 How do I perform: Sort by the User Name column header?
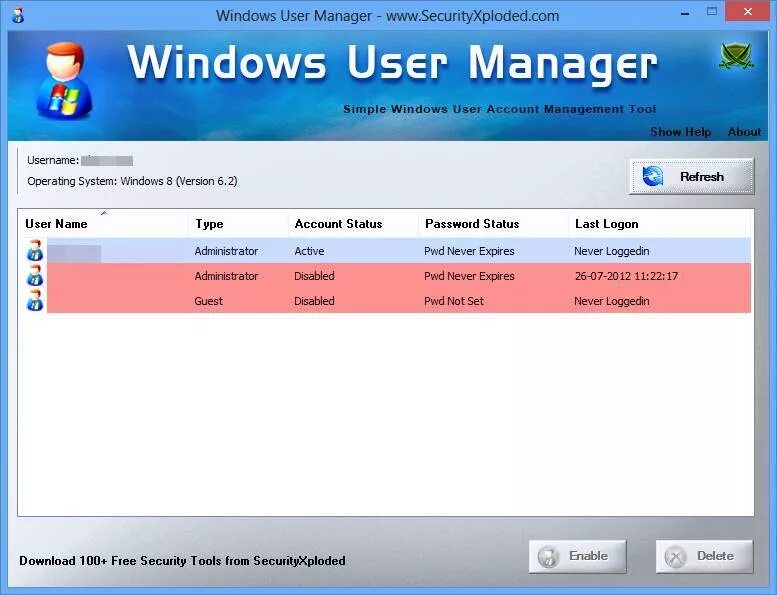(103, 224)
